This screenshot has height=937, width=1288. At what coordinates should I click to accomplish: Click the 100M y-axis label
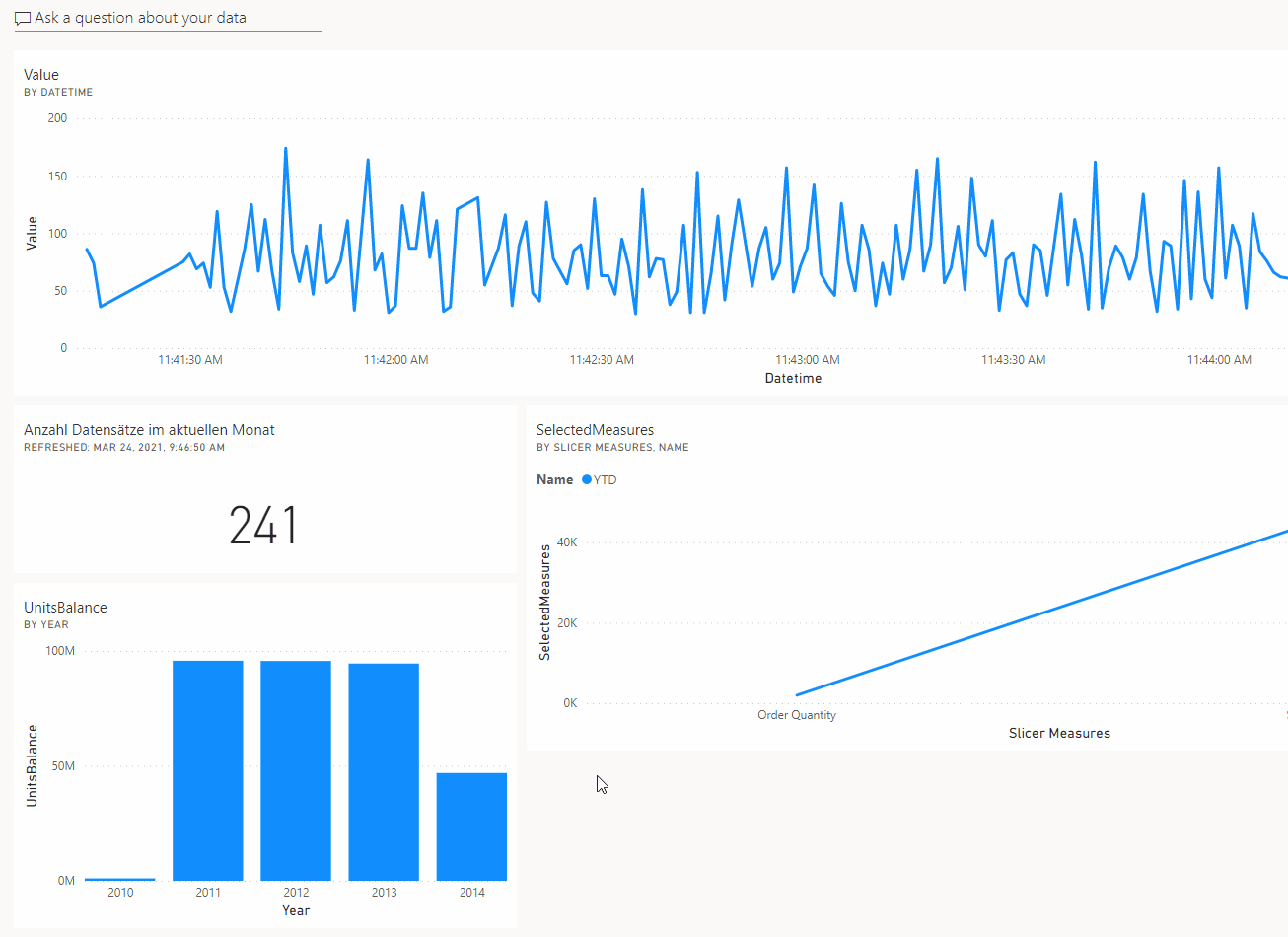tap(60, 651)
